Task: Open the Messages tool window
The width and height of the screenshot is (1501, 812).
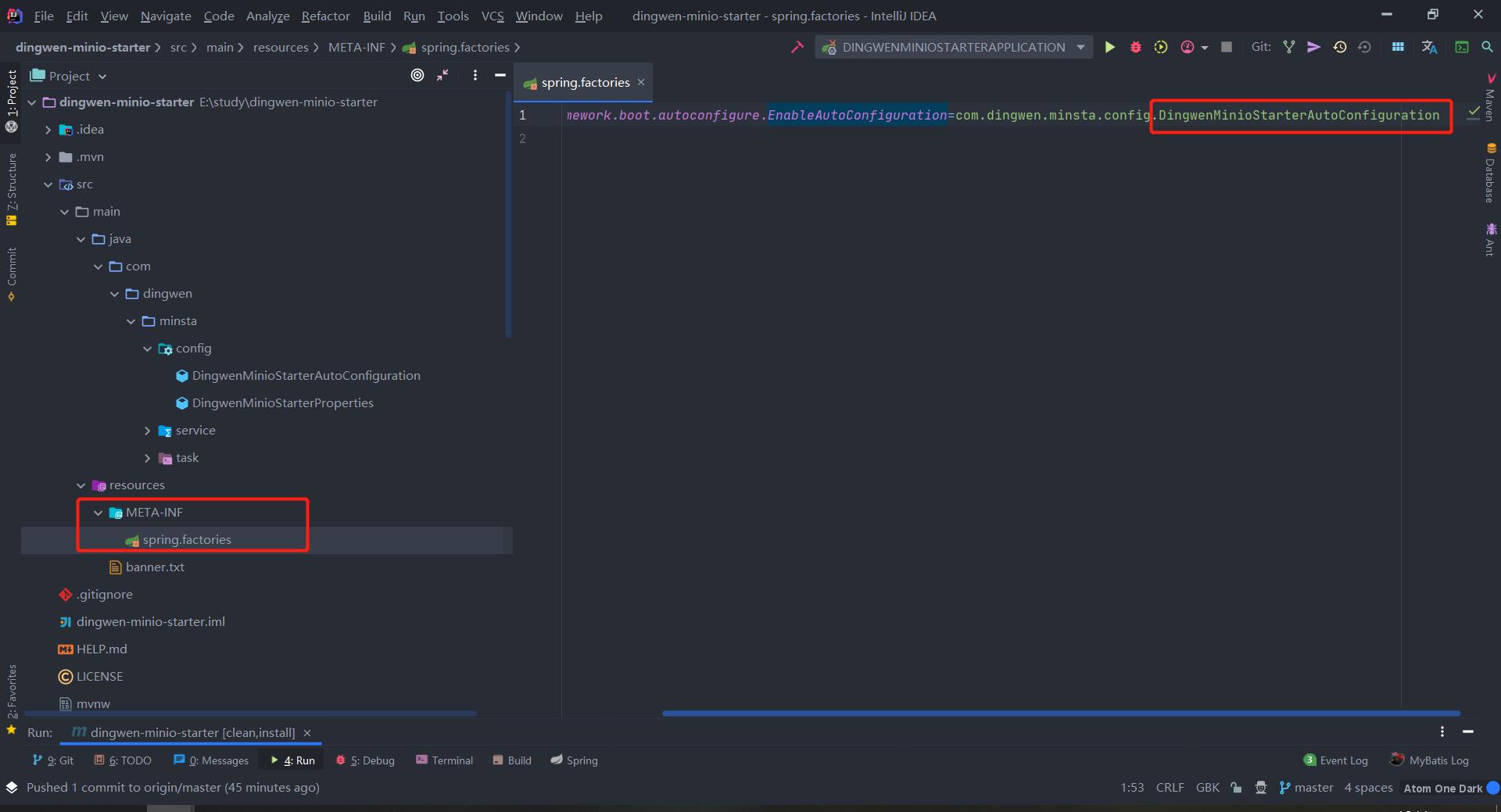Action: click(211, 760)
